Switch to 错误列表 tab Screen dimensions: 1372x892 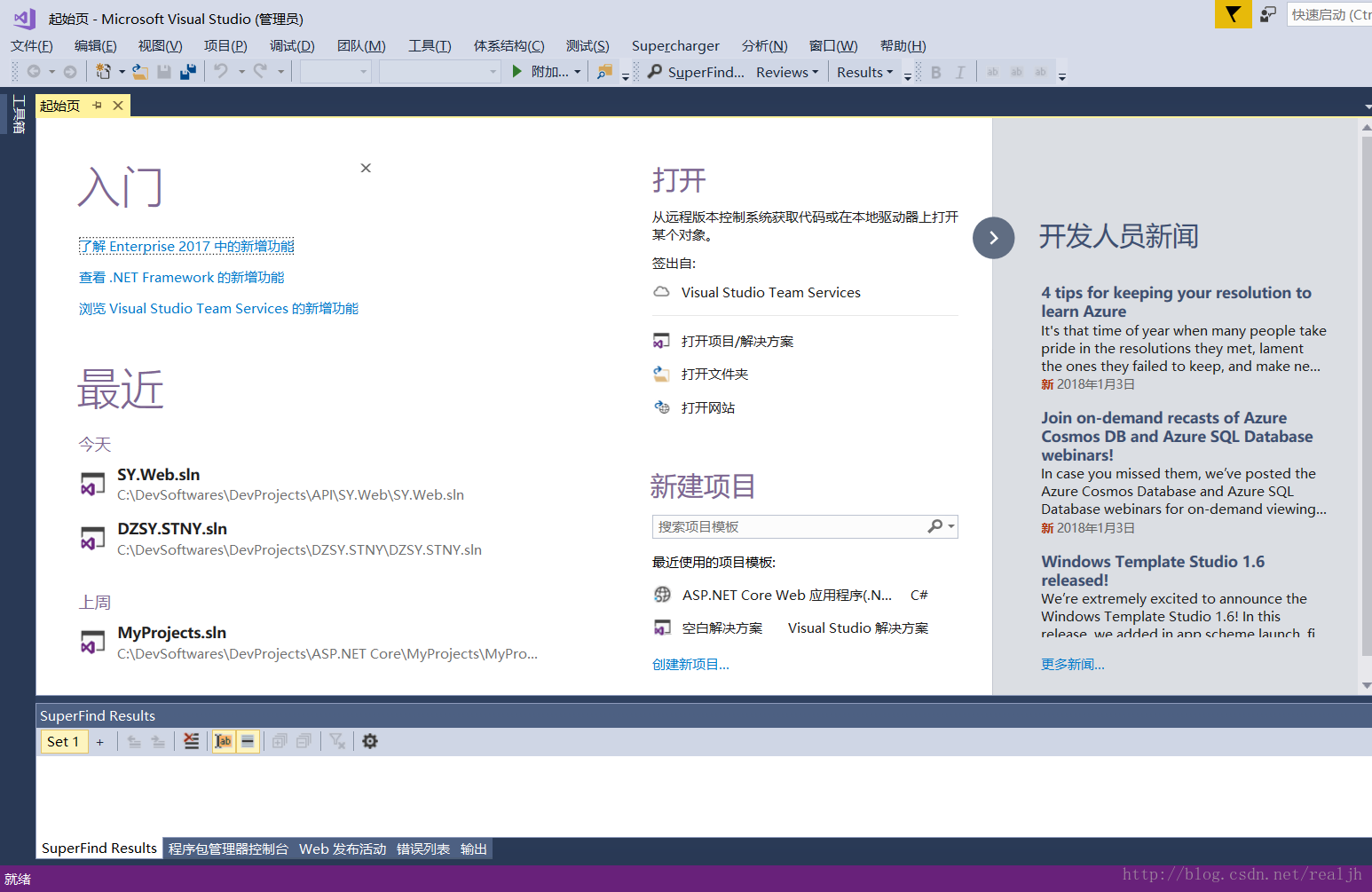423,849
